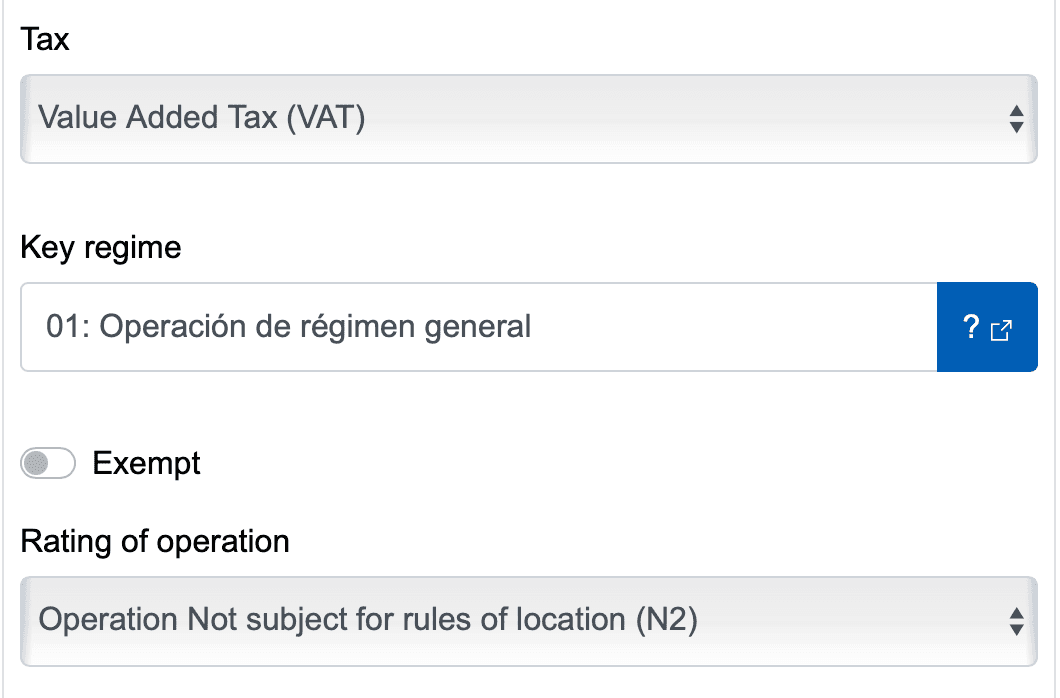Screen dimensions: 1060x698
Task: Click the Exempt switch knob
Action: pyautogui.click(x=39, y=463)
